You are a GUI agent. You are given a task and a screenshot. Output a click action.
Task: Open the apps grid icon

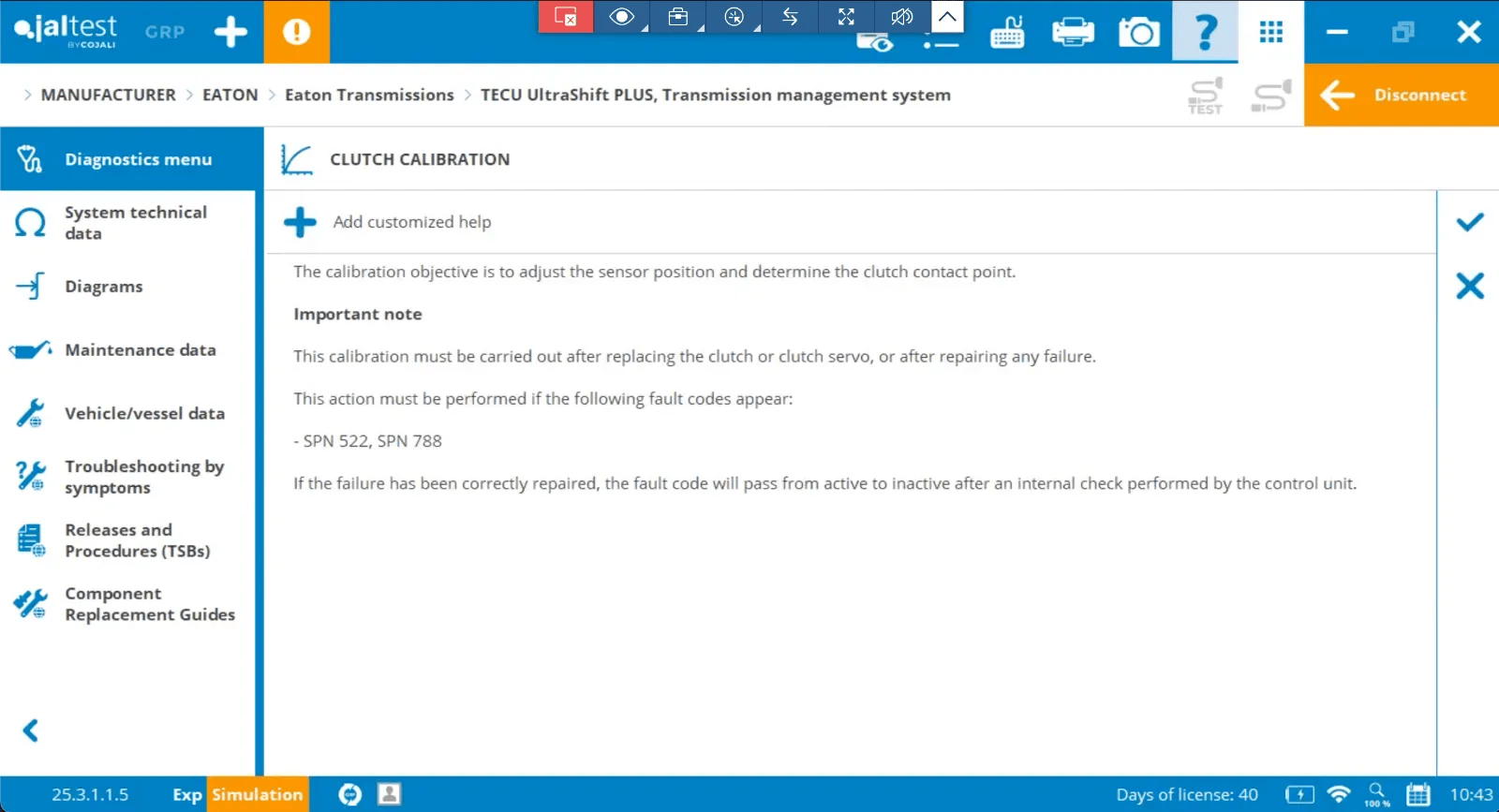[x=1271, y=33]
